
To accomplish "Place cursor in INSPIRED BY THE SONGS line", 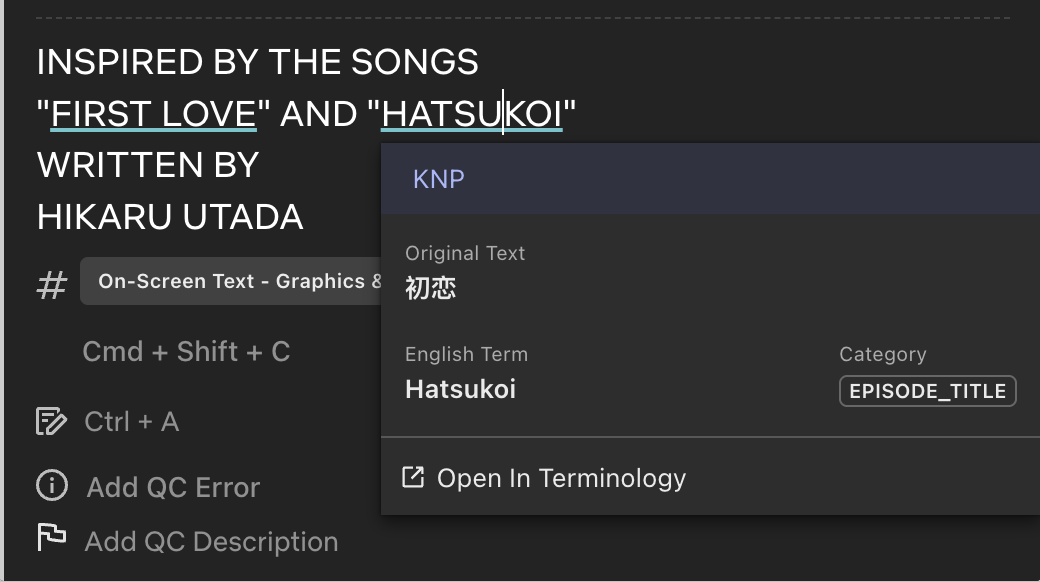I will click(257, 62).
